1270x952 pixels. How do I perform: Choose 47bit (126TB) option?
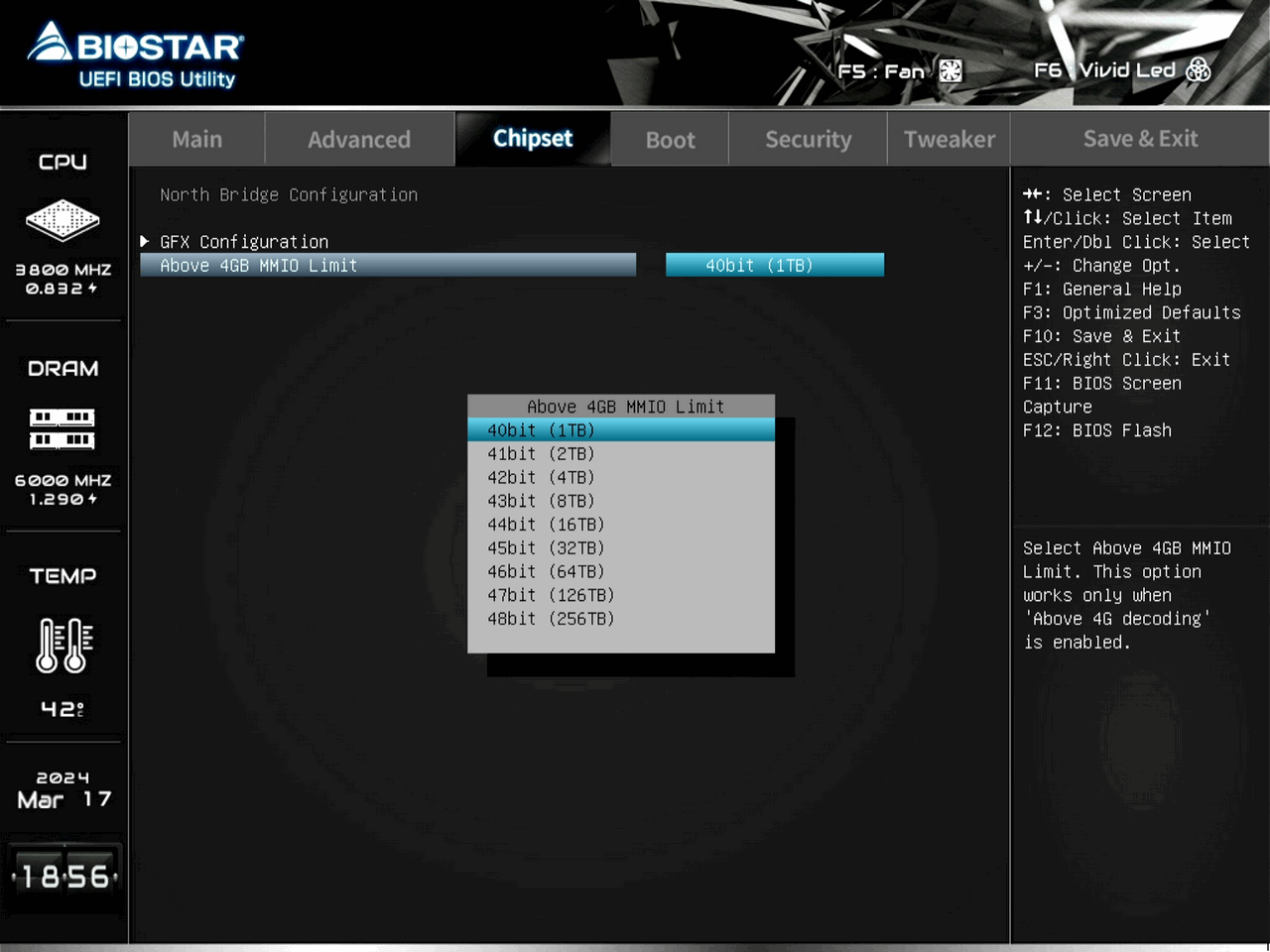tap(621, 595)
